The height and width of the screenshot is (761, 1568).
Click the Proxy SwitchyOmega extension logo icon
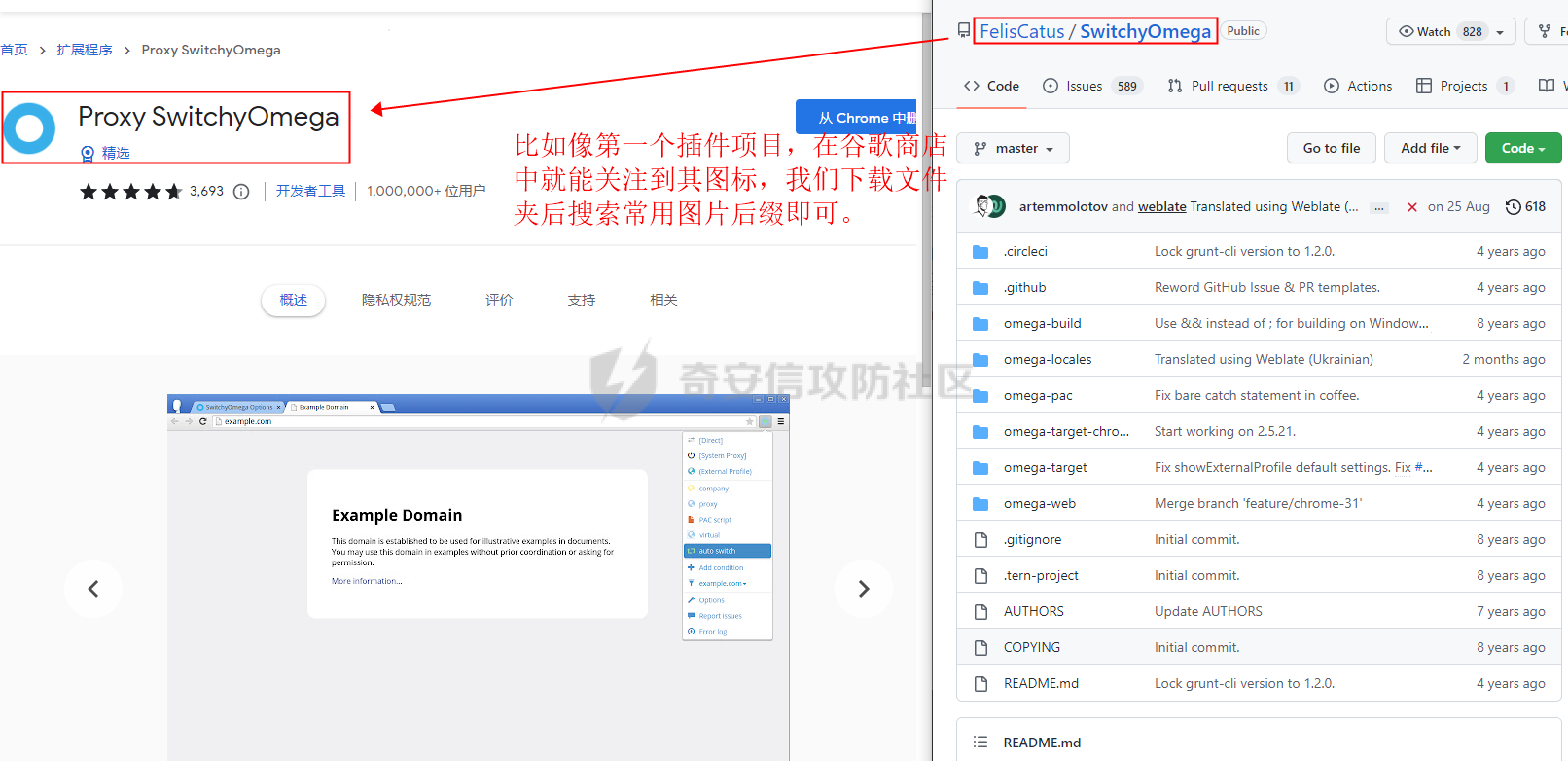pos(30,128)
